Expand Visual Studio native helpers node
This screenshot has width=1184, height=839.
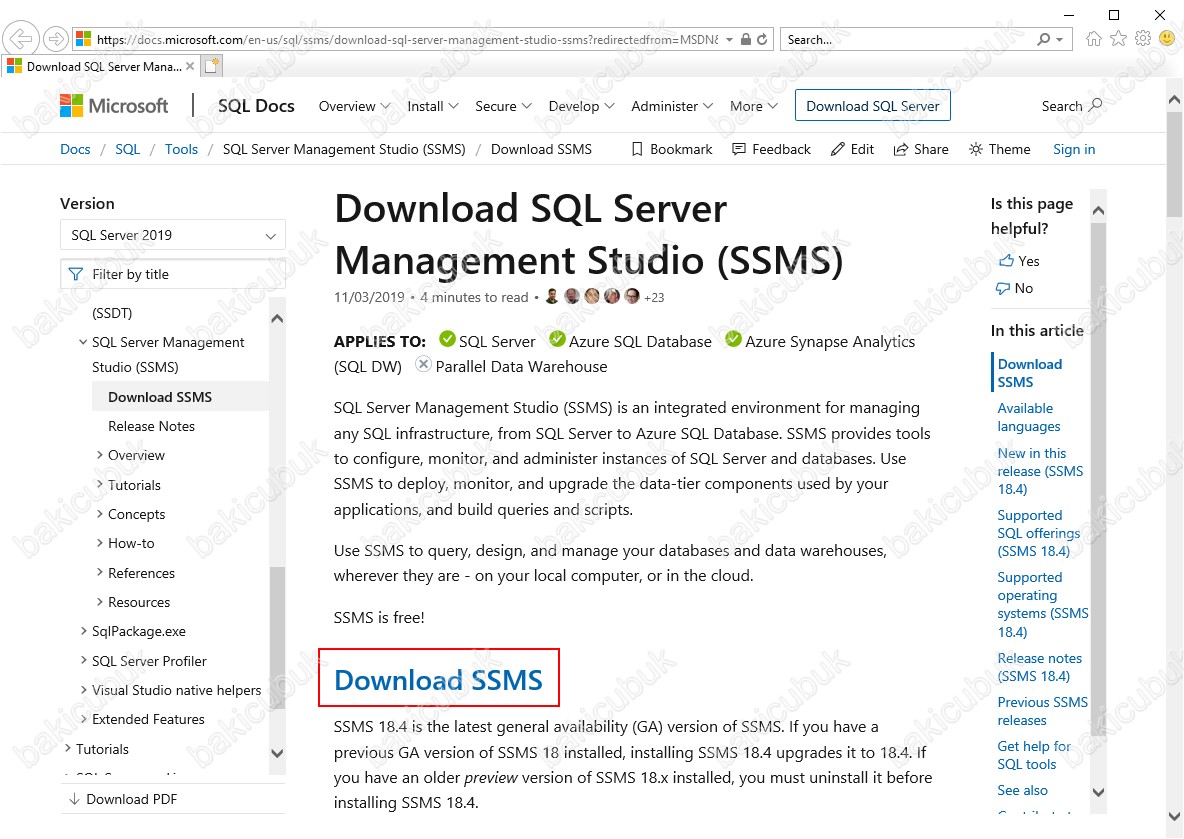[x=83, y=689]
